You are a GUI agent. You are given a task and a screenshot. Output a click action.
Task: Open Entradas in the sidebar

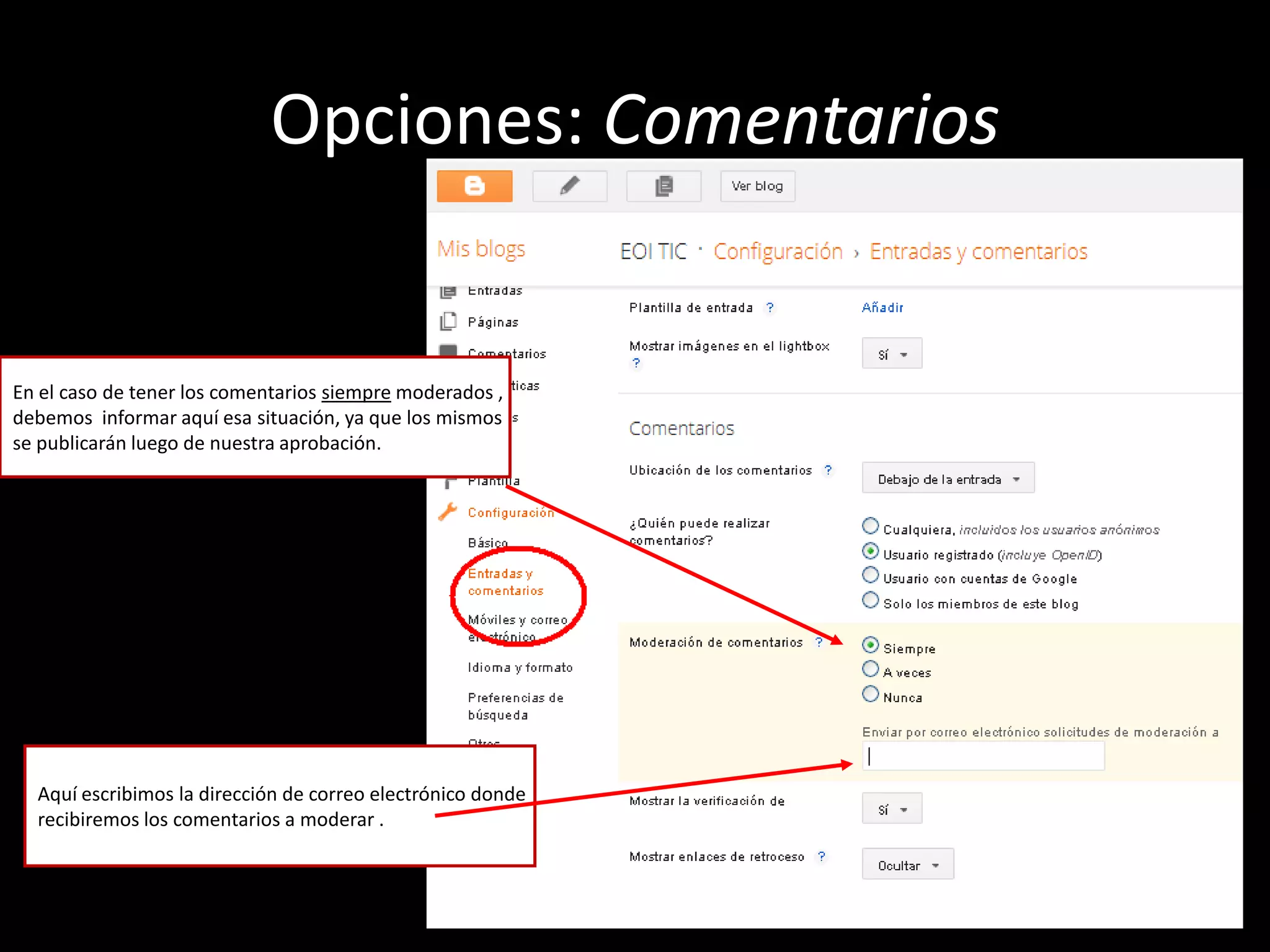tap(495, 291)
